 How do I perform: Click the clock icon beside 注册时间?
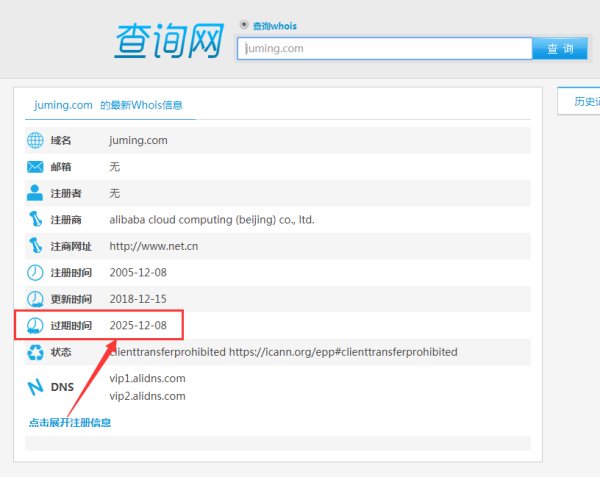35,273
